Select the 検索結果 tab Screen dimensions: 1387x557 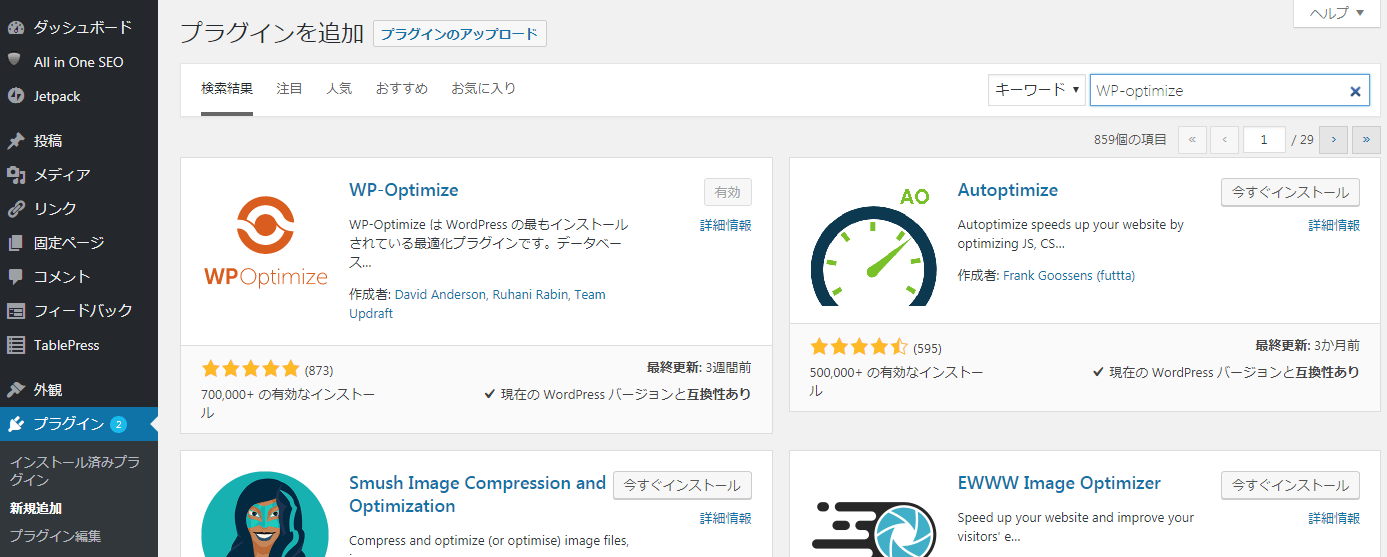pyautogui.click(x=227, y=88)
